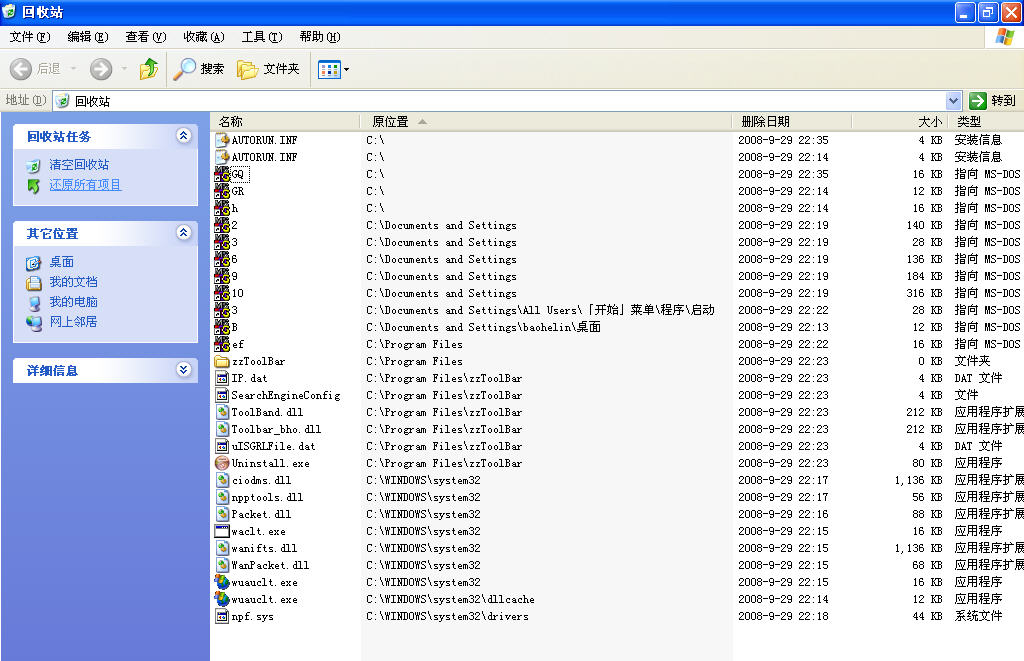Screen dimensions: 1024x661
Task: Expand the address bar dropdown arrow
Action: coord(953,101)
